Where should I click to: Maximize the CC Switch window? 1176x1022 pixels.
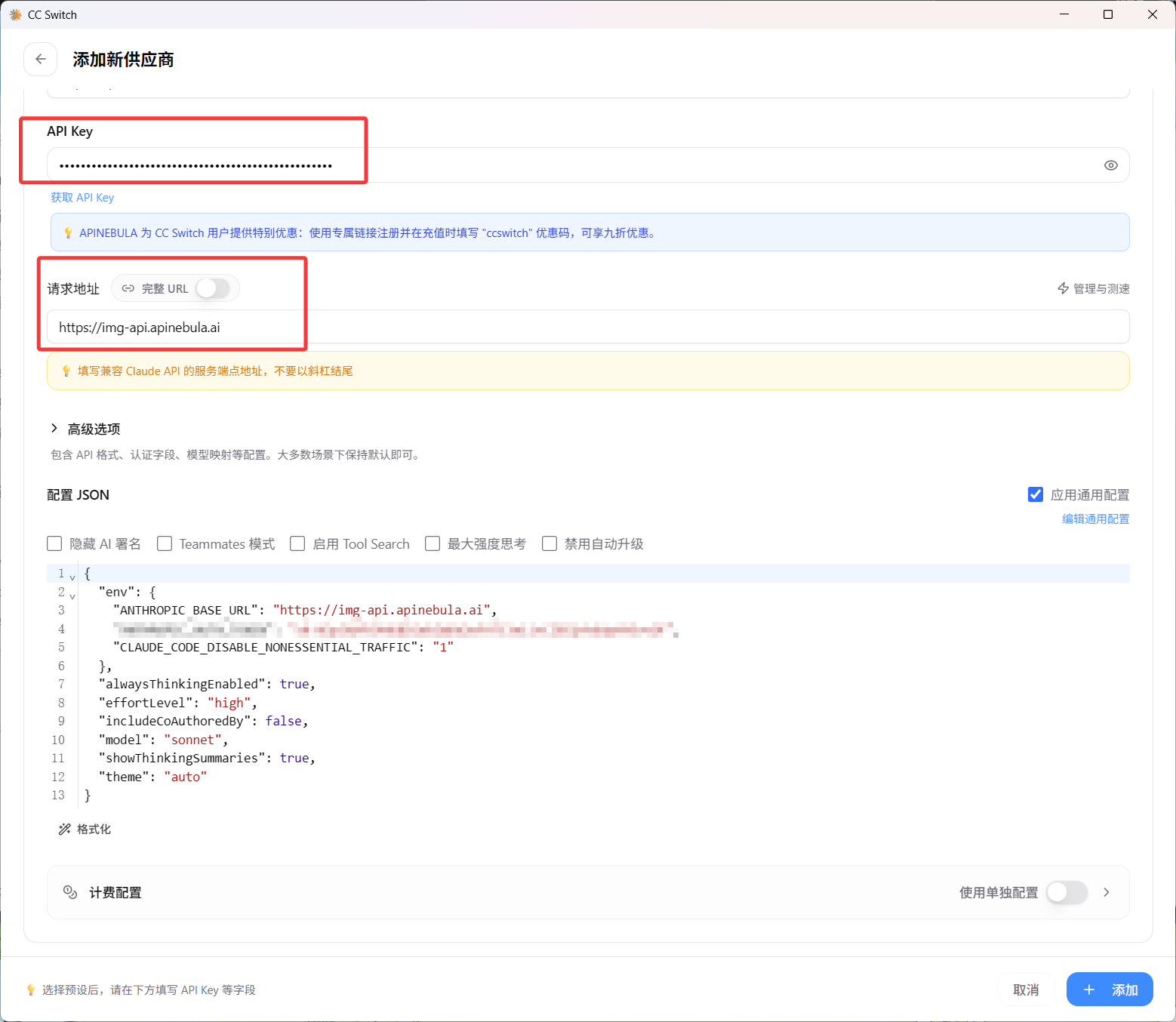pos(1108,14)
